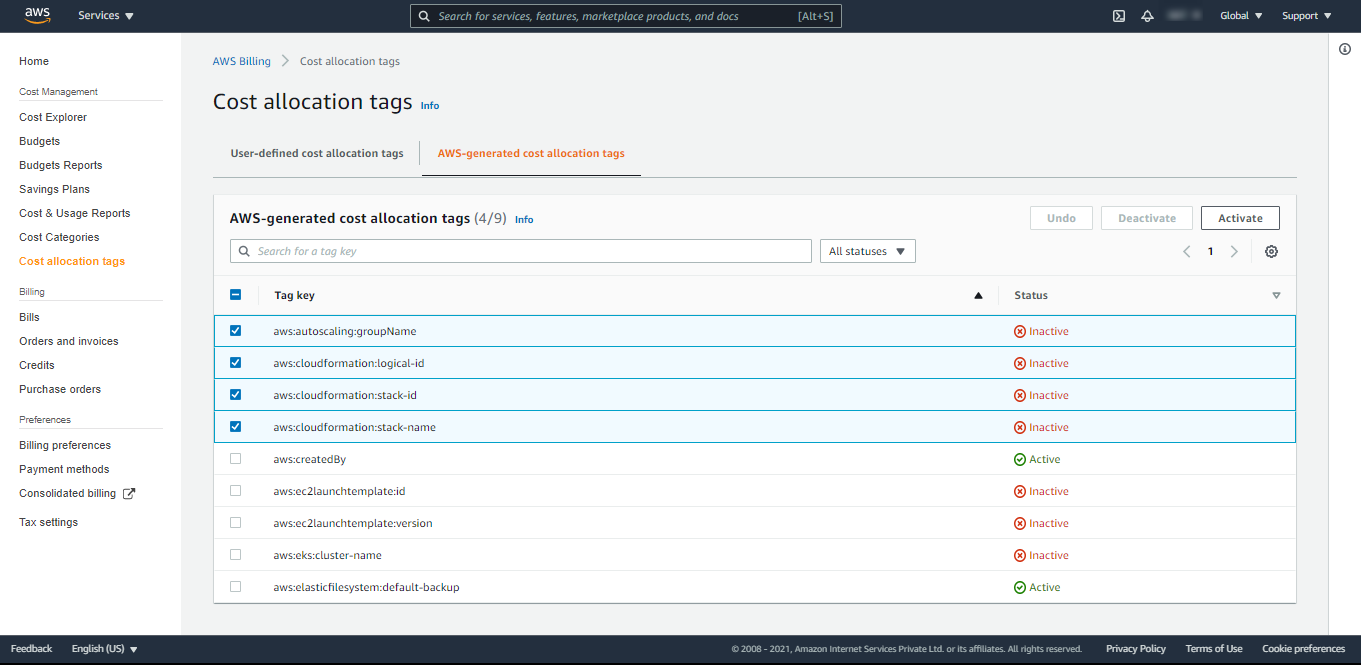Sort by Tag key ascending arrow
Image resolution: width=1361 pixels, height=665 pixels.
pos(978,296)
